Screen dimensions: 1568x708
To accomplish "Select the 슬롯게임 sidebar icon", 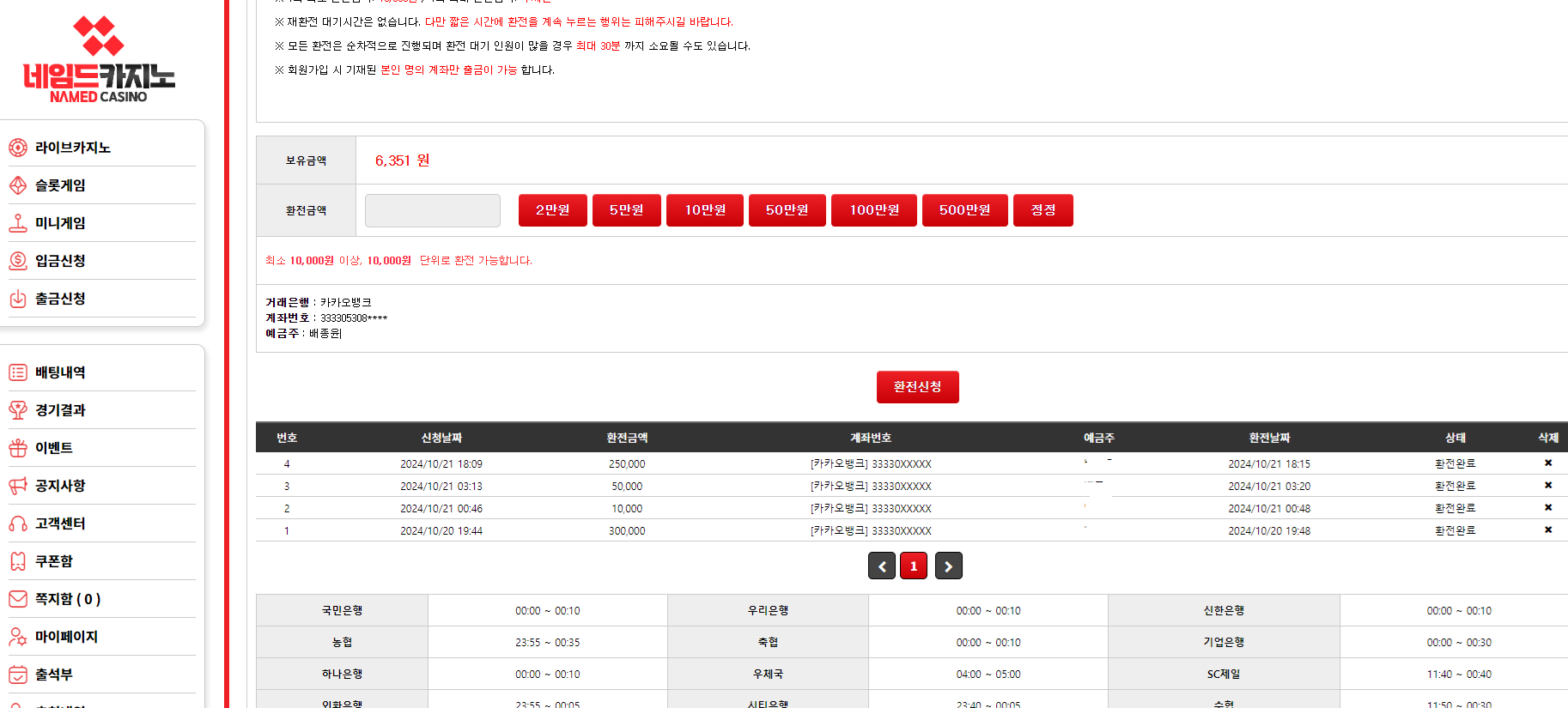I will point(18,185).
